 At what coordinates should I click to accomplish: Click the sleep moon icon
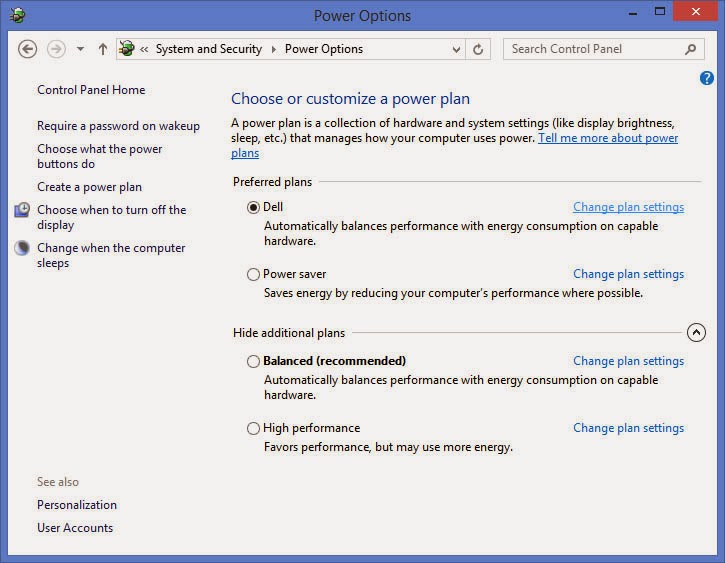(x=22, y=248)
